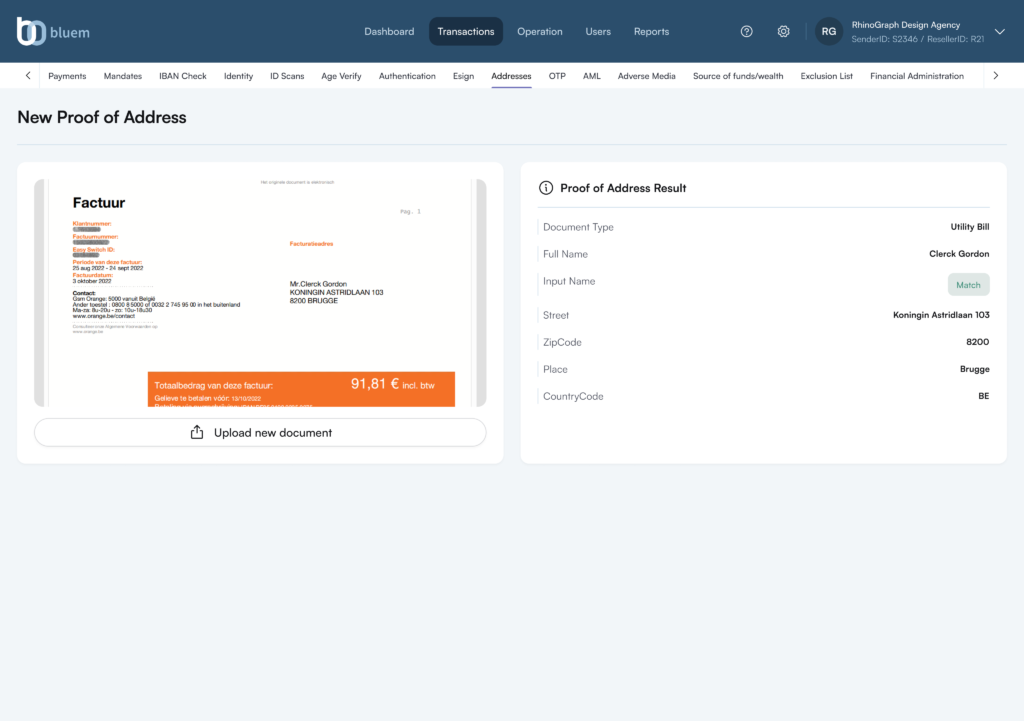
Task: Select the ID Scans tab
Action: tap(287, 76)
